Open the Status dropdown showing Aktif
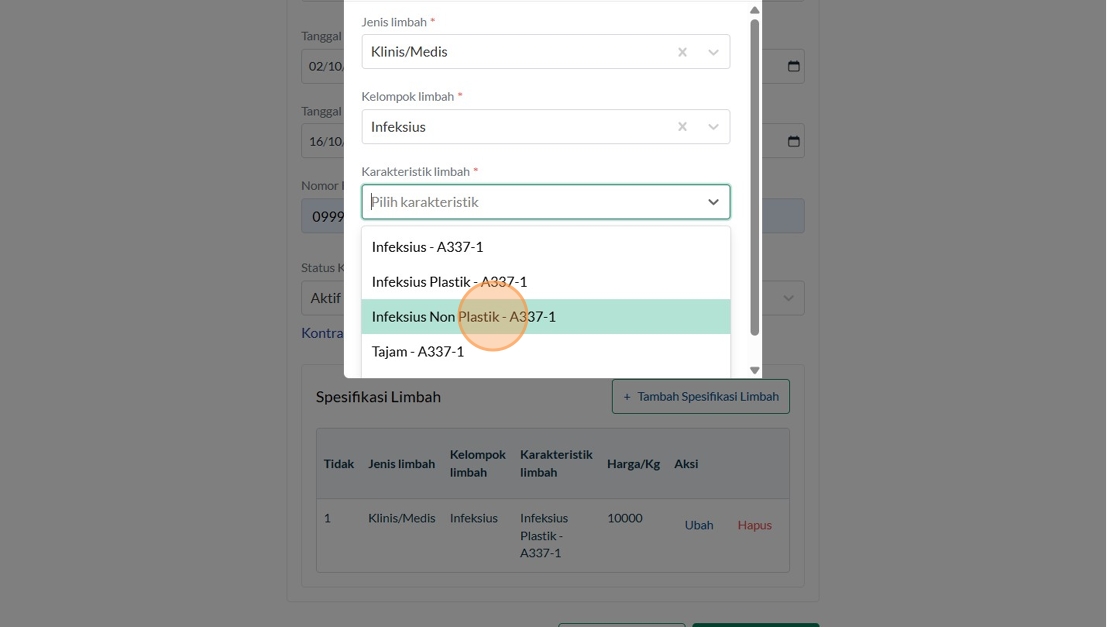 pos(788,298)
